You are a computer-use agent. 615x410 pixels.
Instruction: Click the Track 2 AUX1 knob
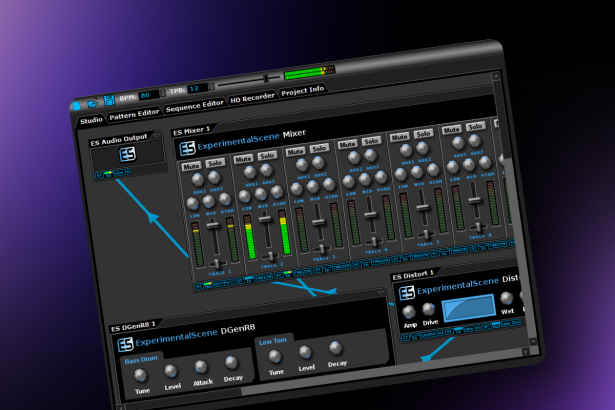point(249,172)
